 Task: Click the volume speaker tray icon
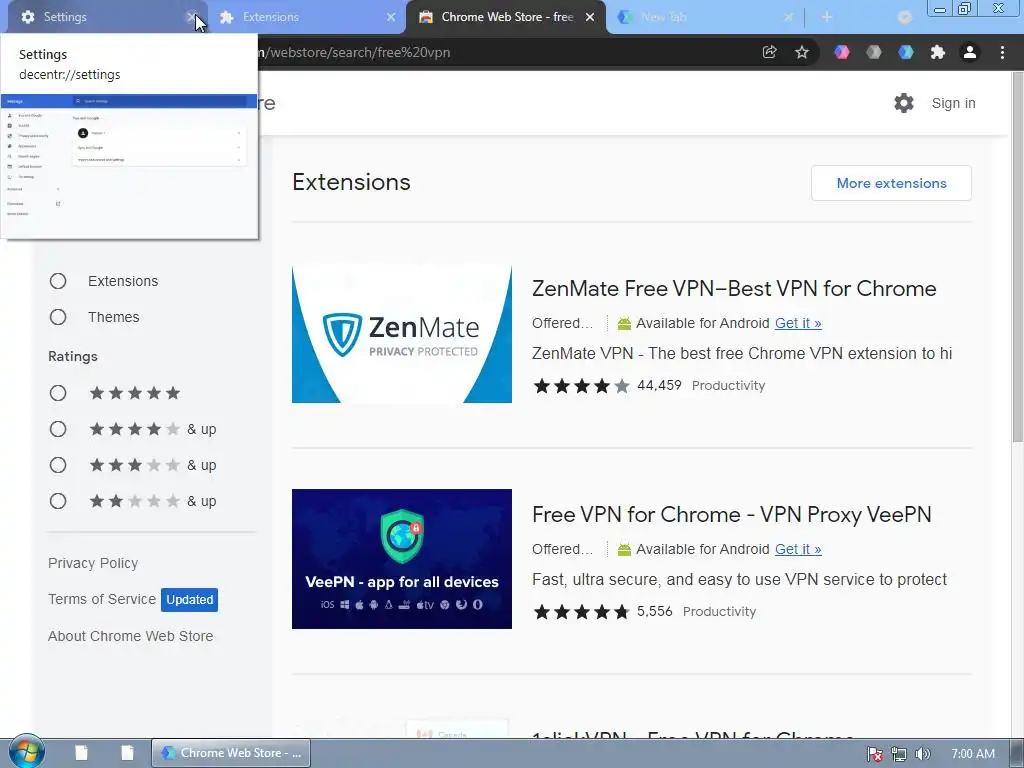923,754
